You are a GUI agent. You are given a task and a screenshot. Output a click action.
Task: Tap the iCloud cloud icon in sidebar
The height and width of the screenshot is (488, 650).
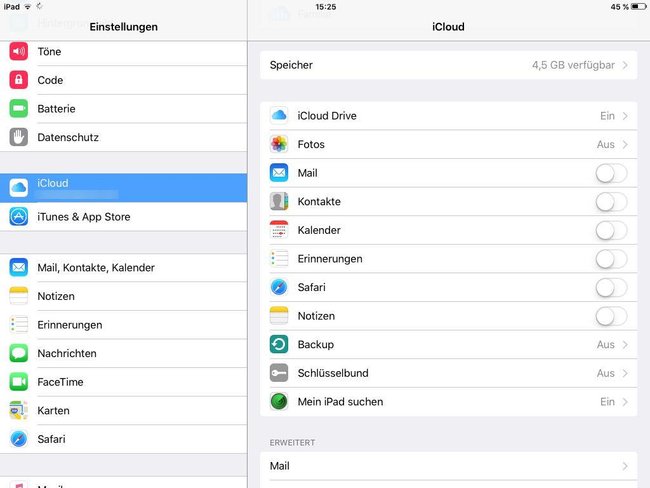pos(19,188)
